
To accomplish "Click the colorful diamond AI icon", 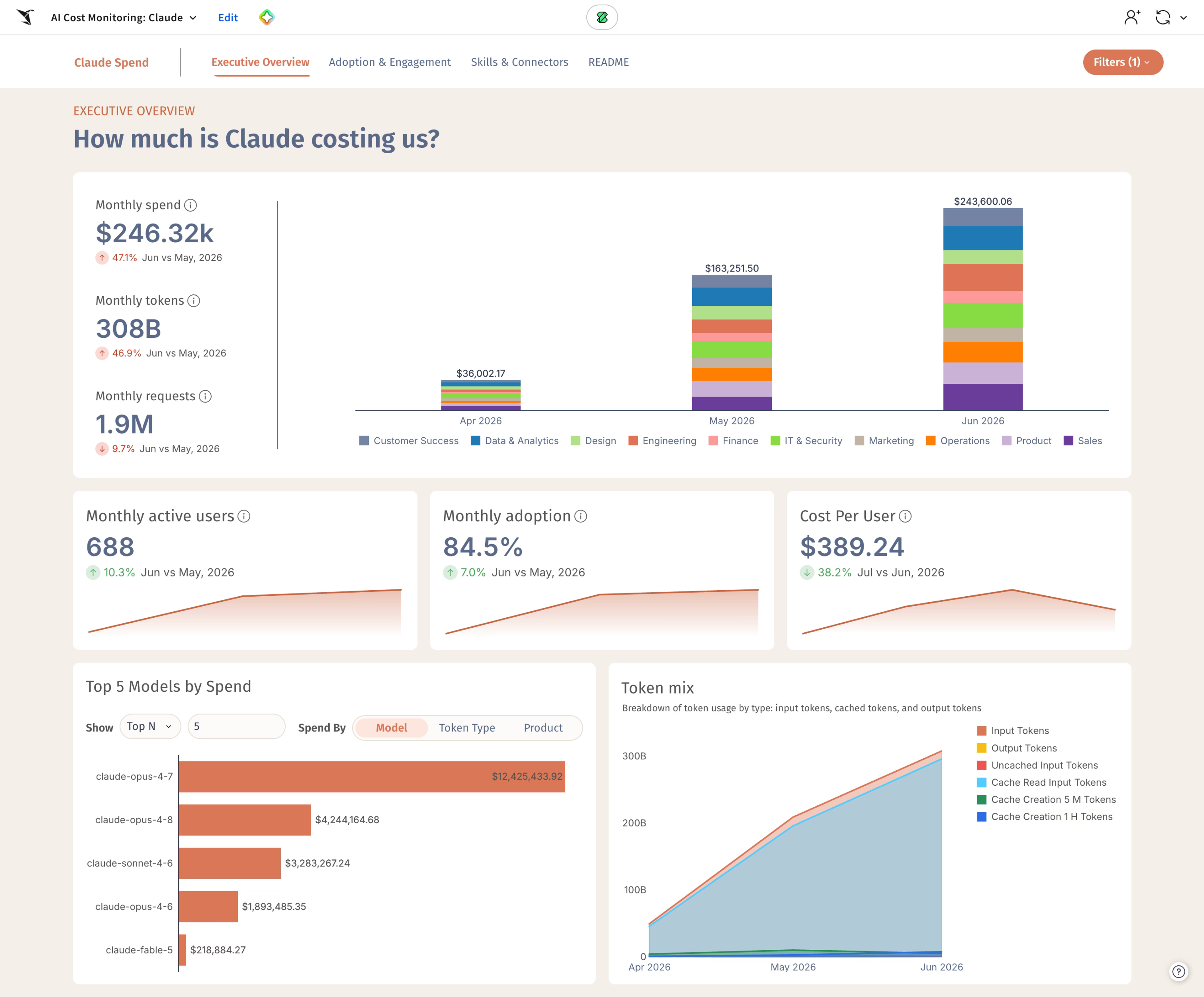I will point(267,17).
